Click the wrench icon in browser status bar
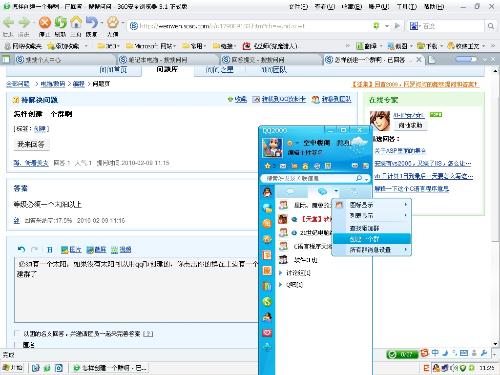 (484, 353)
